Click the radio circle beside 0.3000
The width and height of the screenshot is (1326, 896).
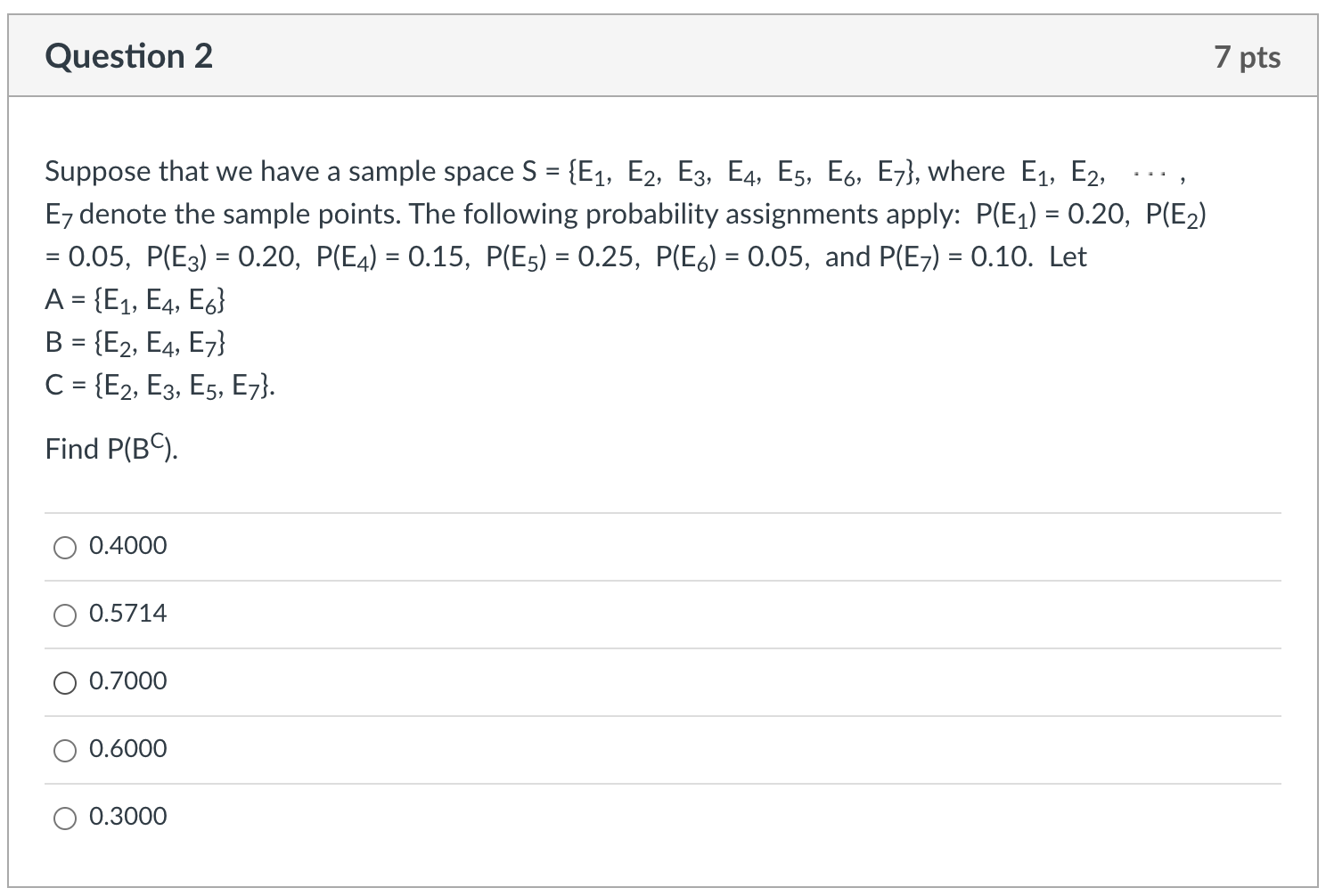point(63,817)
